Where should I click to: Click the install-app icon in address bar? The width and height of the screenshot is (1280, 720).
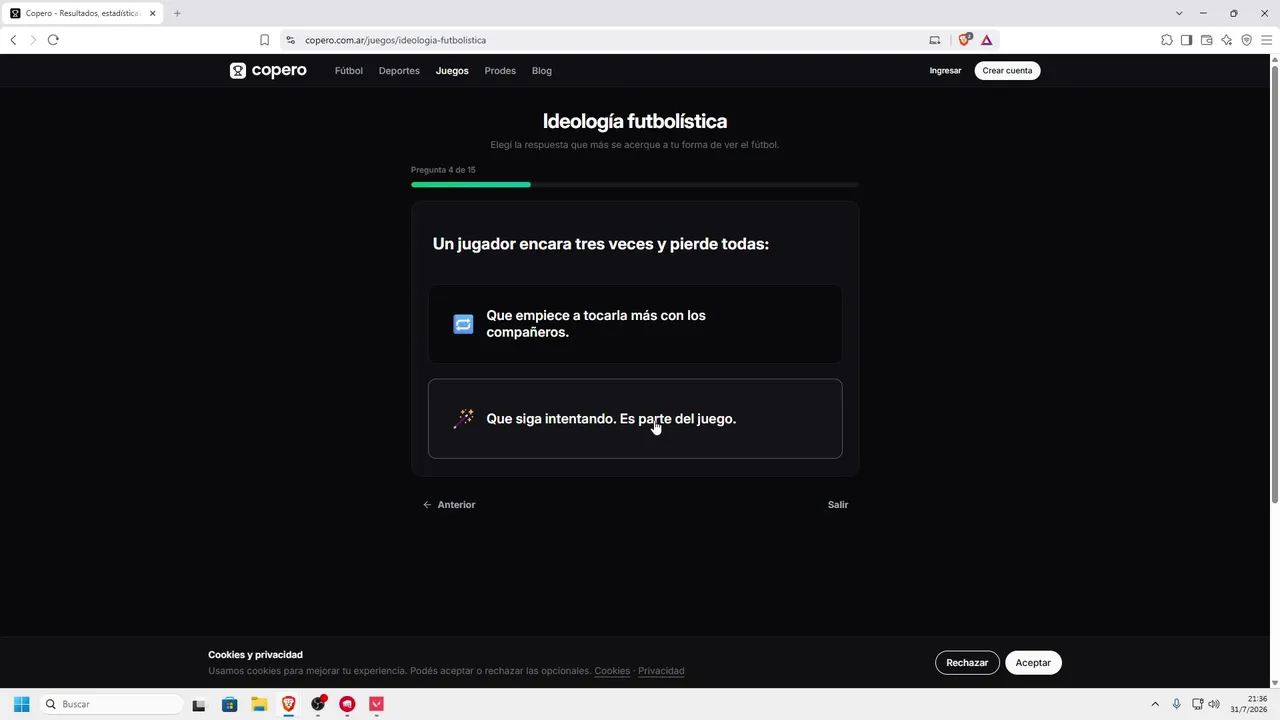(935, 40)
